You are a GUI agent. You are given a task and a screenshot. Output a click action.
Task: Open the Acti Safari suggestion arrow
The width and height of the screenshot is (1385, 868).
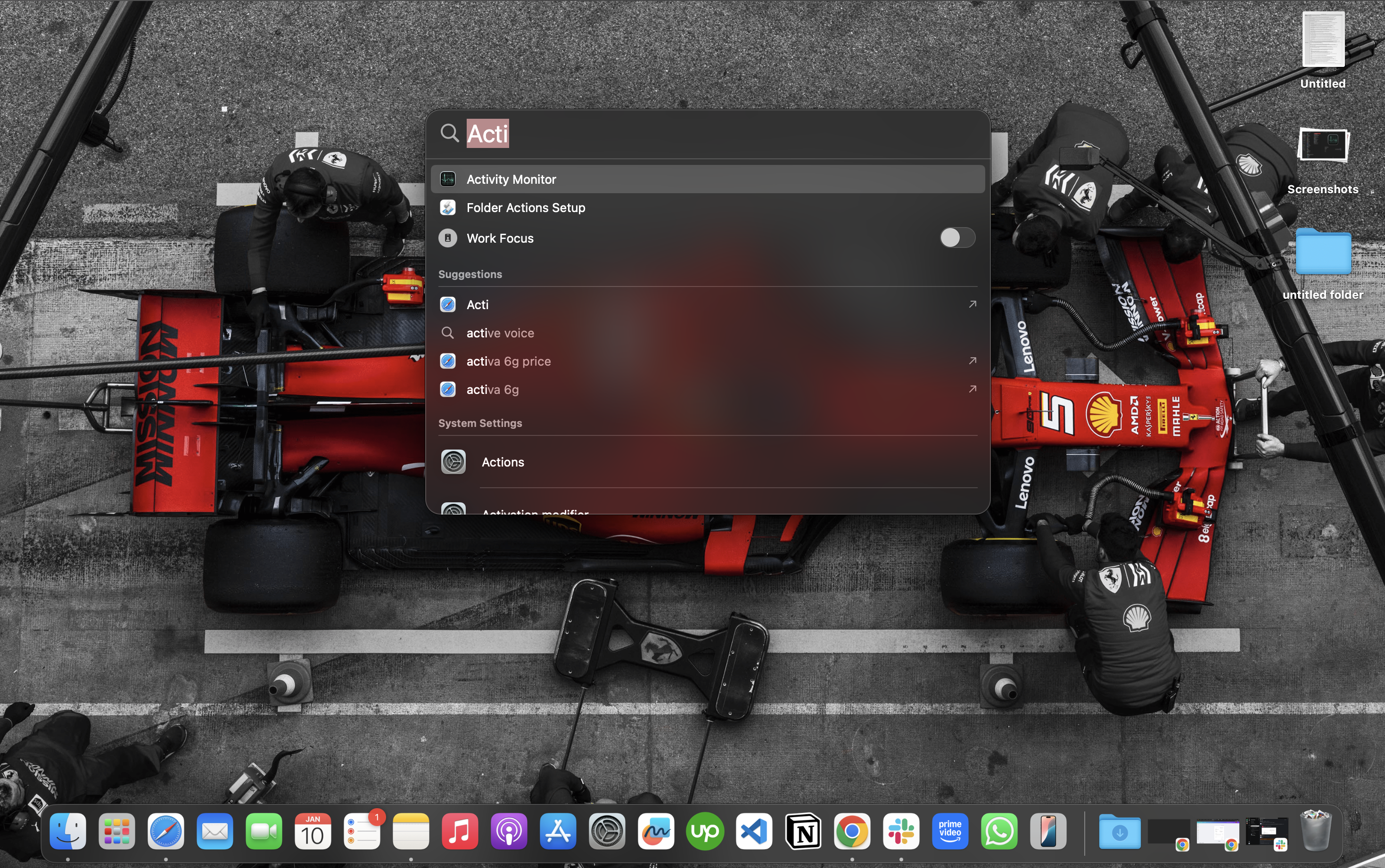tap(972, 304)
